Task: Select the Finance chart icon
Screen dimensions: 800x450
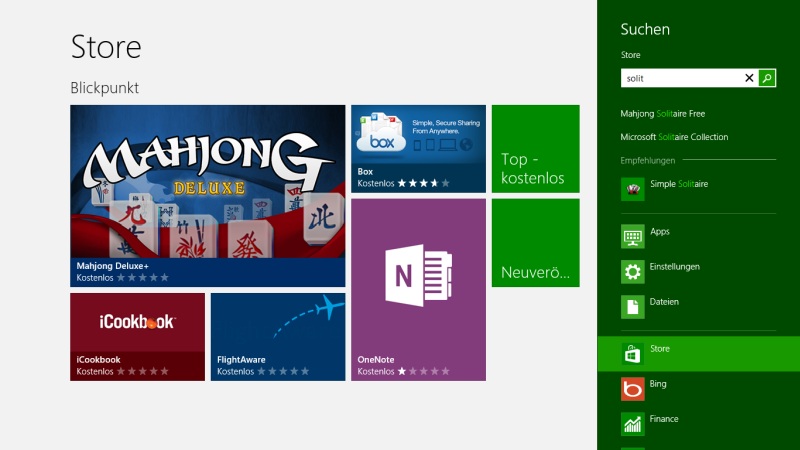Action: [633, 424]
